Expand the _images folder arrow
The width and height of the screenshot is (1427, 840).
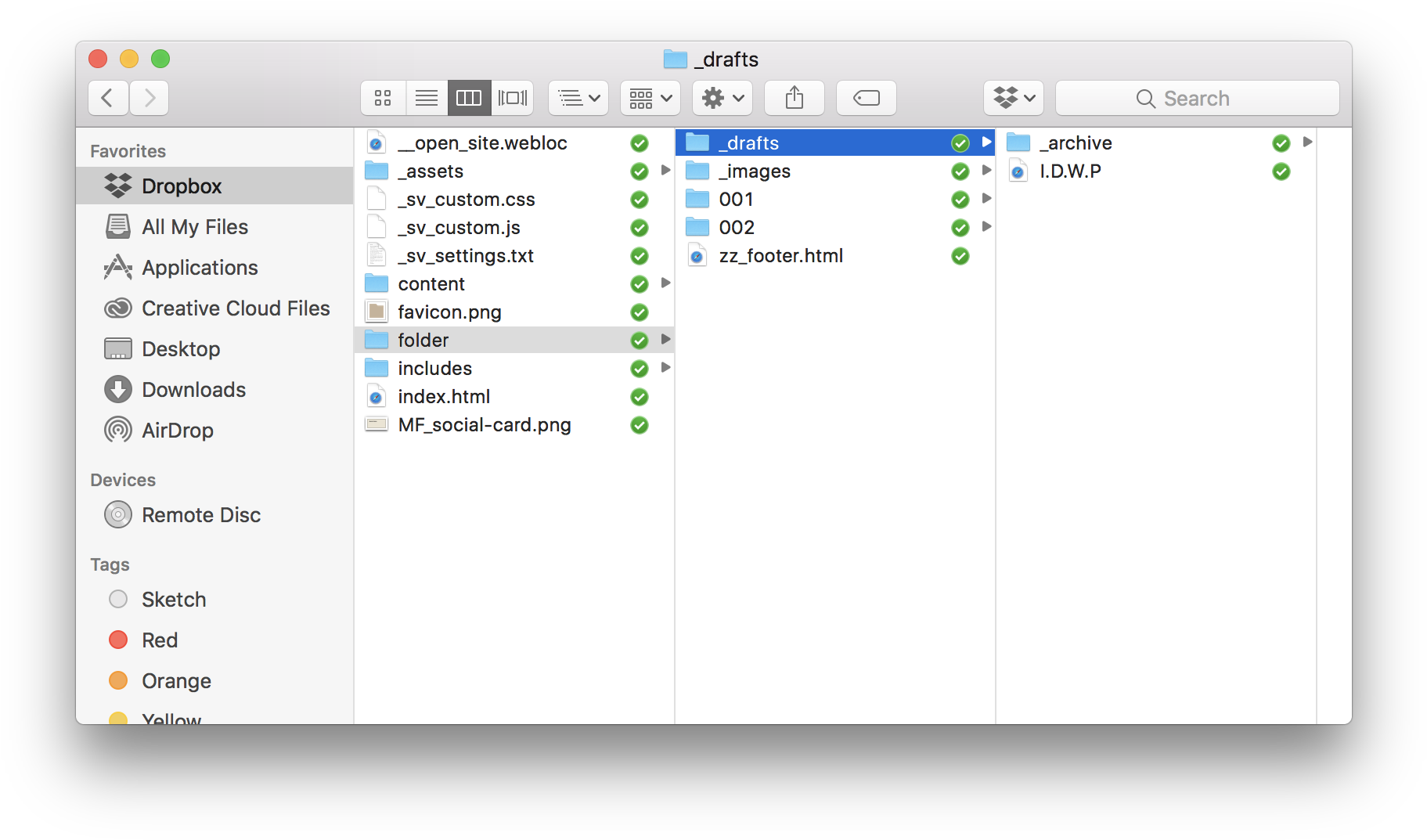[x=986, y=171]
